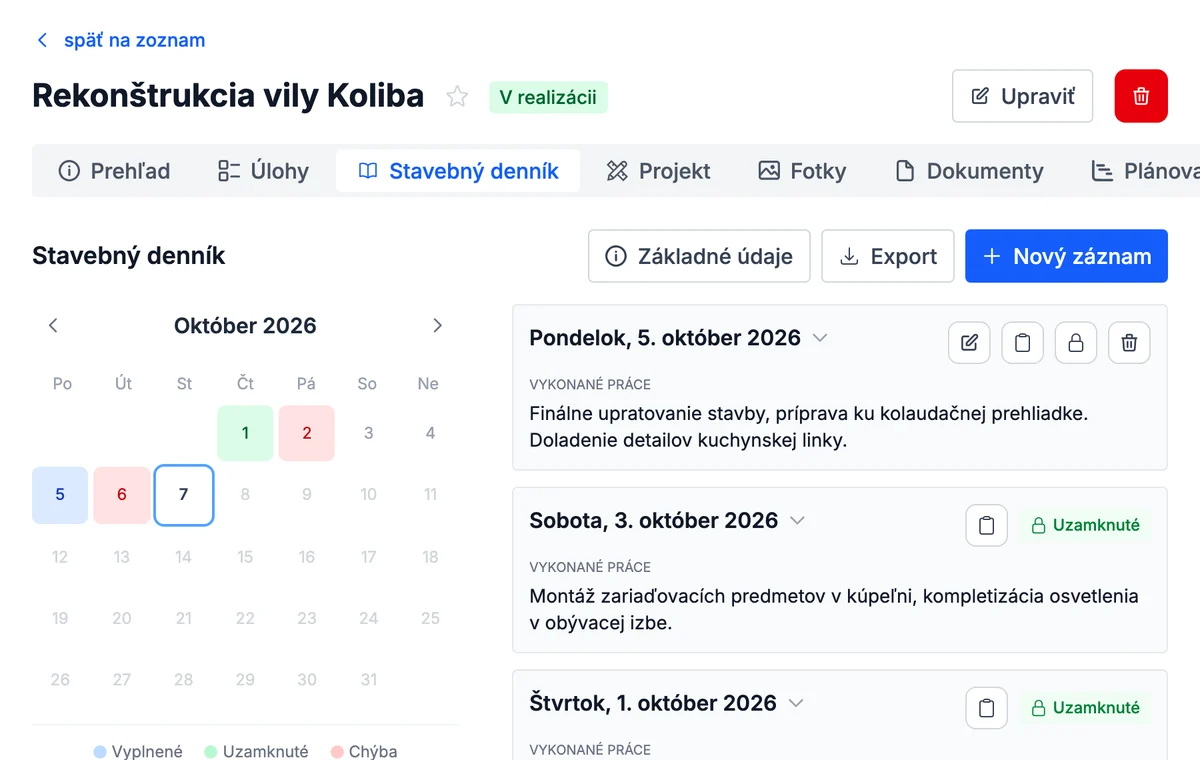Switch to the Úlohy tab

coord(263,171)
